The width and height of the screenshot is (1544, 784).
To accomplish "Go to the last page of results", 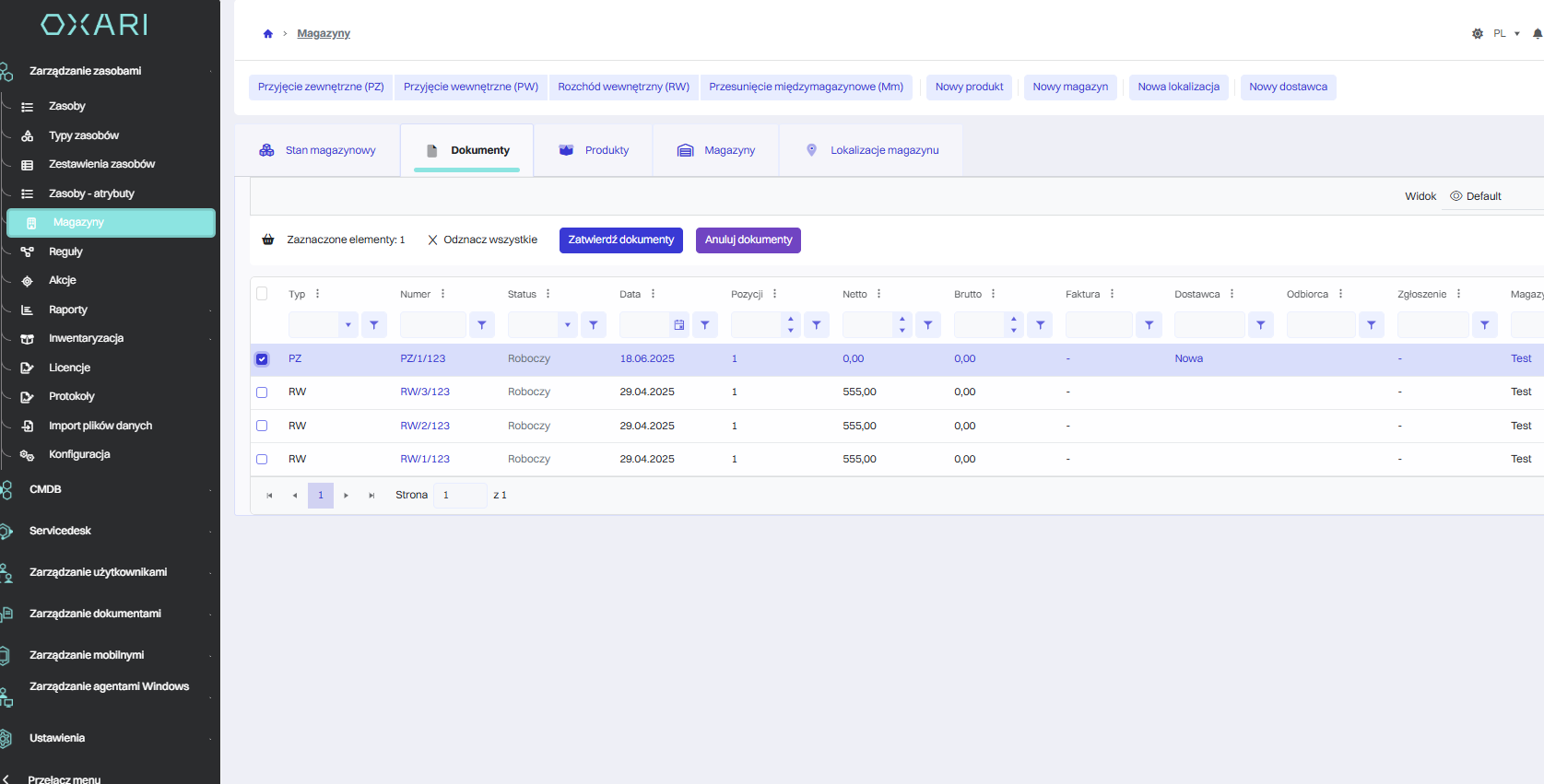I will click(x=371, y=496).
